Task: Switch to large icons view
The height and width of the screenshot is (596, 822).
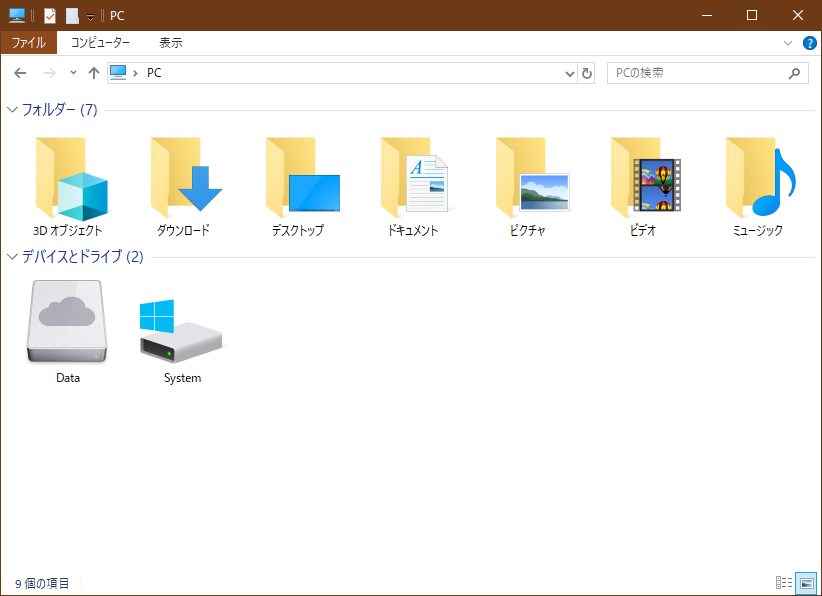Action: pos(805,583)
